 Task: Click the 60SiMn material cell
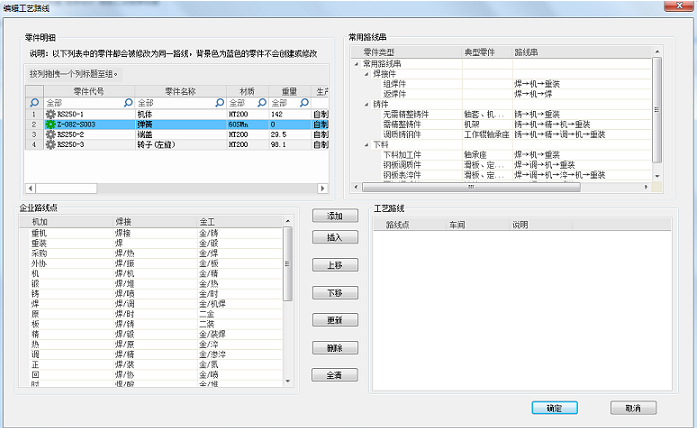248,124
